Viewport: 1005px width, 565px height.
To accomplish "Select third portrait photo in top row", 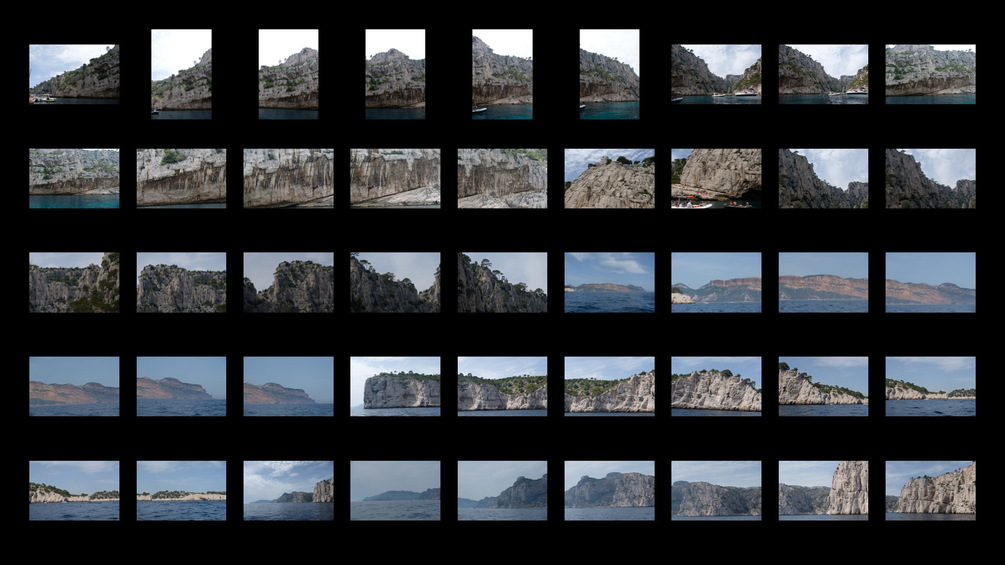I will point(395,74).
